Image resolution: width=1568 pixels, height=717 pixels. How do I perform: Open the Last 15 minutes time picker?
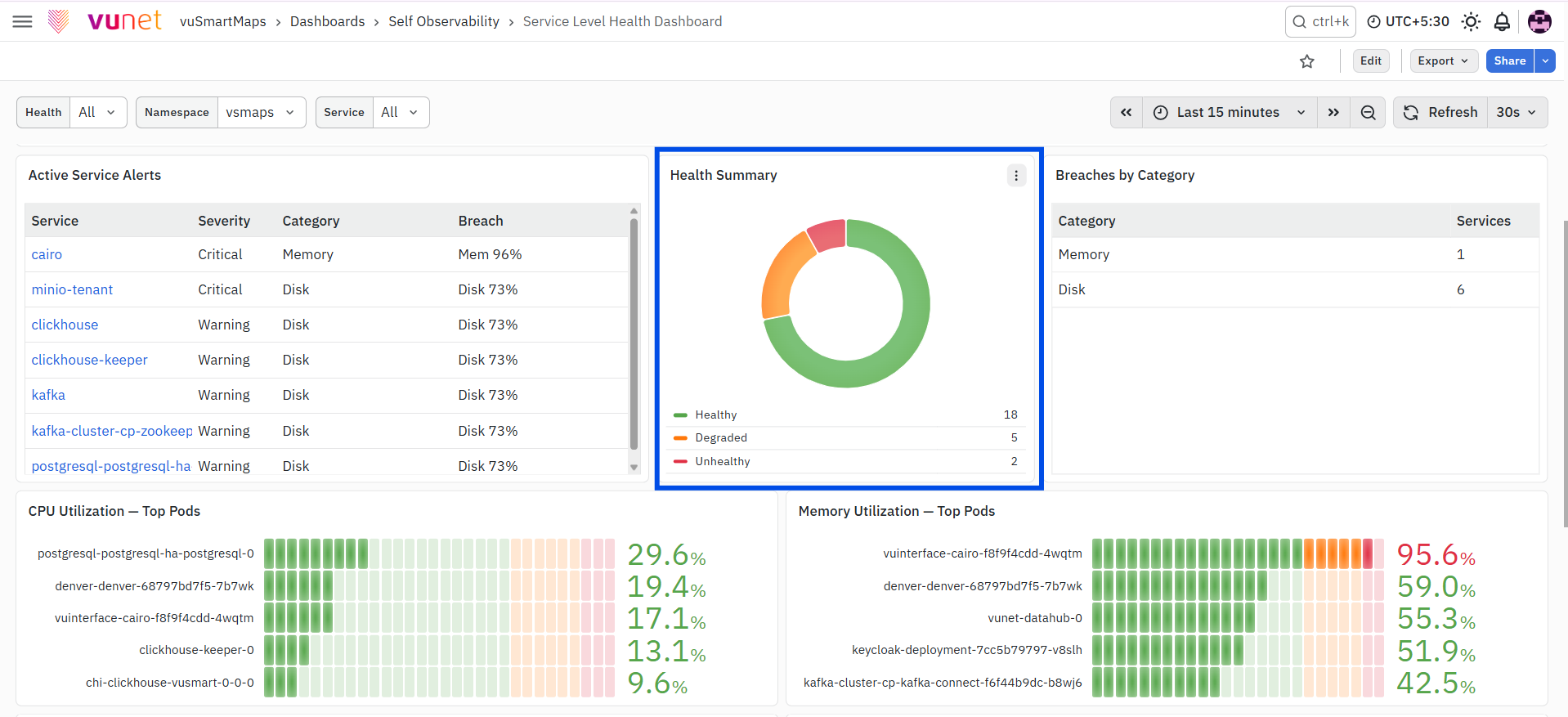(x=1230, y=113)
